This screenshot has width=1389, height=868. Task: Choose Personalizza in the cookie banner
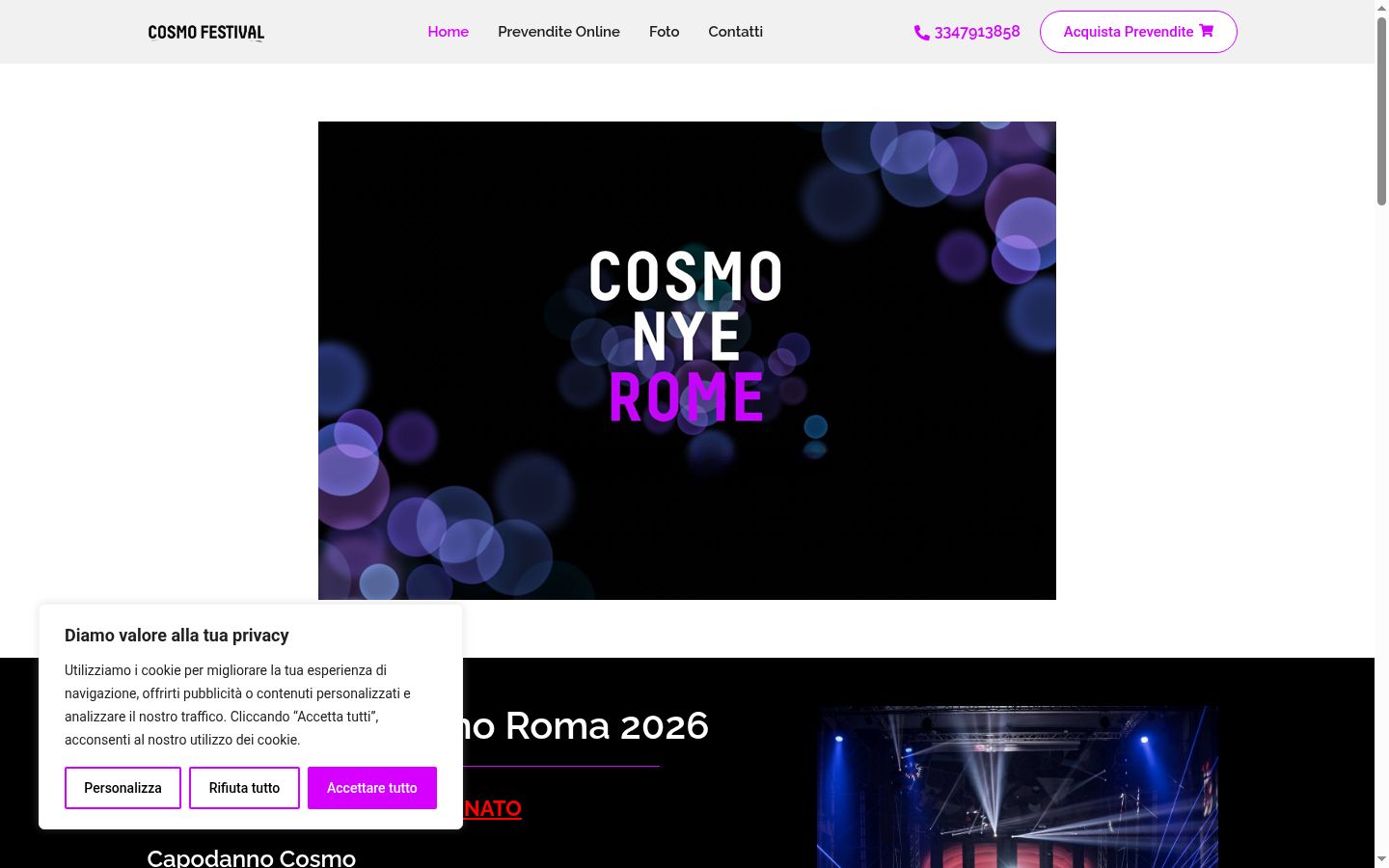pyautogui.click(x=123, y=788)
